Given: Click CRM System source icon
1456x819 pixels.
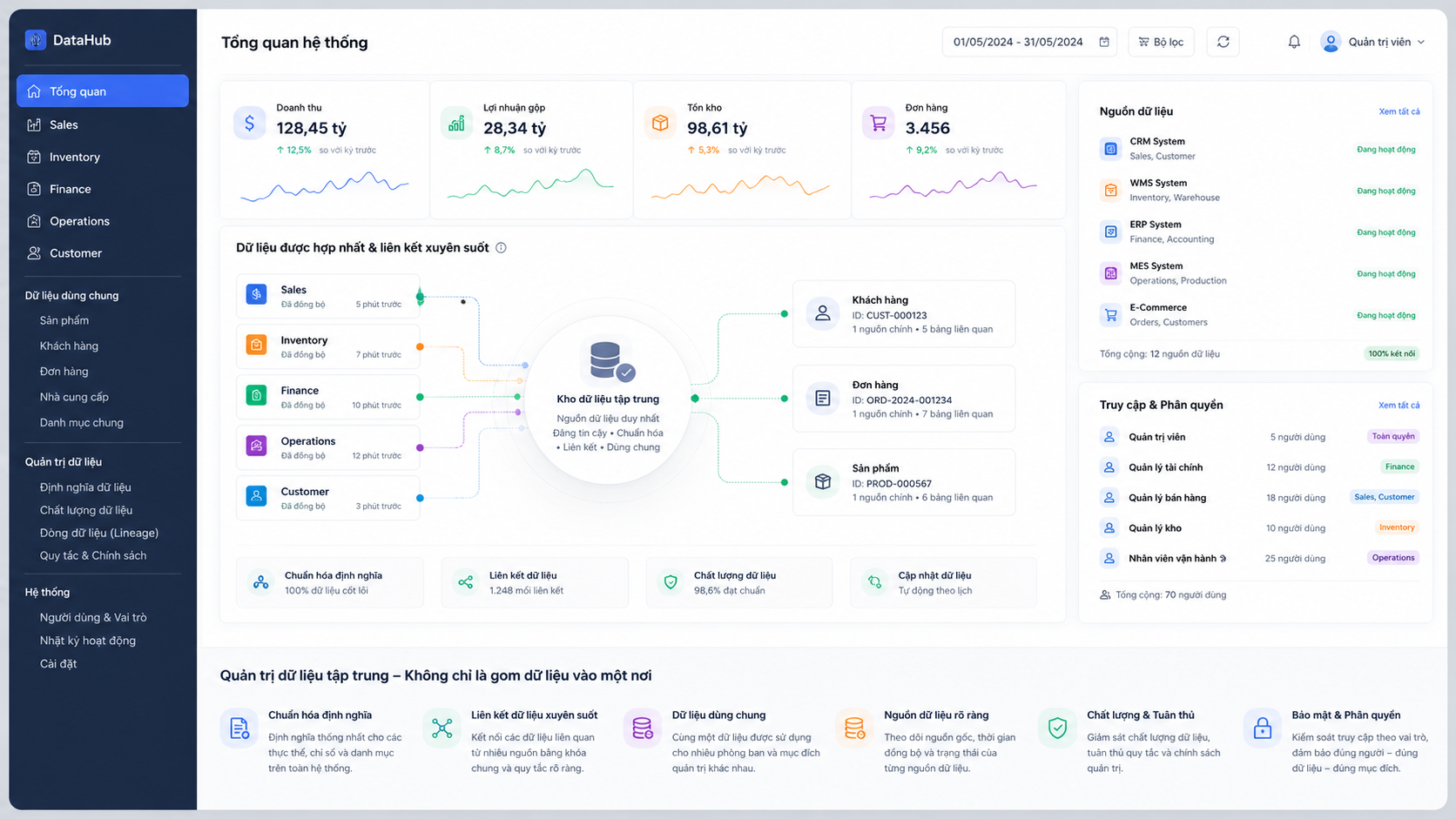Looking at the screenshot, I should click(x=1110, y=149).
